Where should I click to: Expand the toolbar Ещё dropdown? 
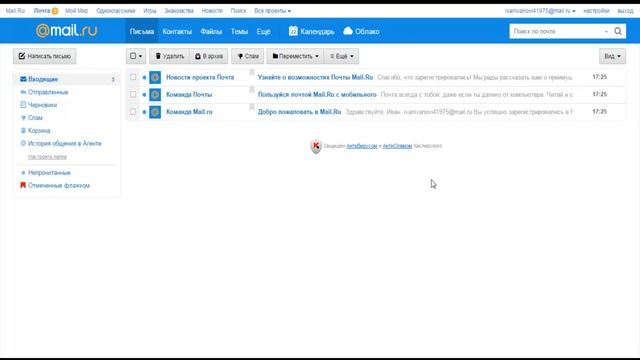point(342,56)
